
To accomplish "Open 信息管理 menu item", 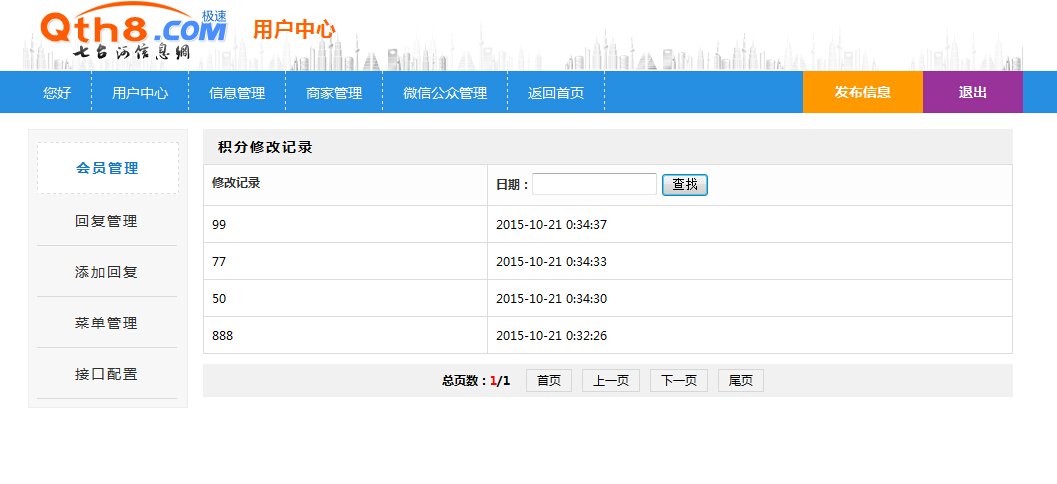I will click(237, 93).
